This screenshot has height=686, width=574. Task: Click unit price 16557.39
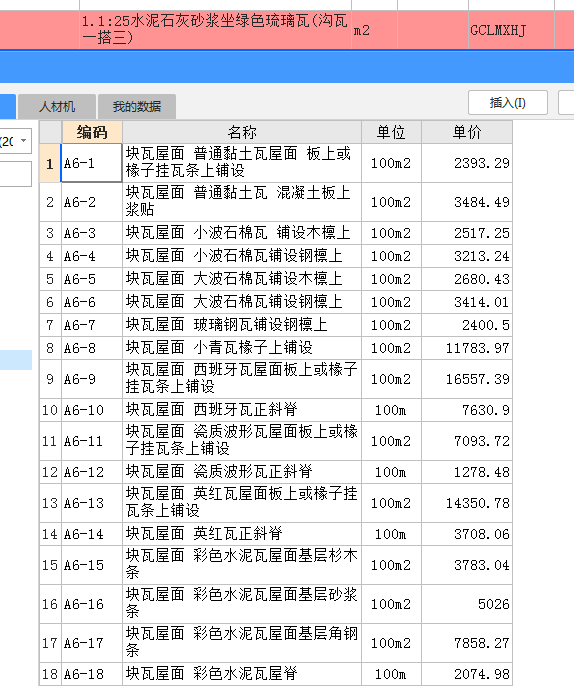[x=467, y=379]
